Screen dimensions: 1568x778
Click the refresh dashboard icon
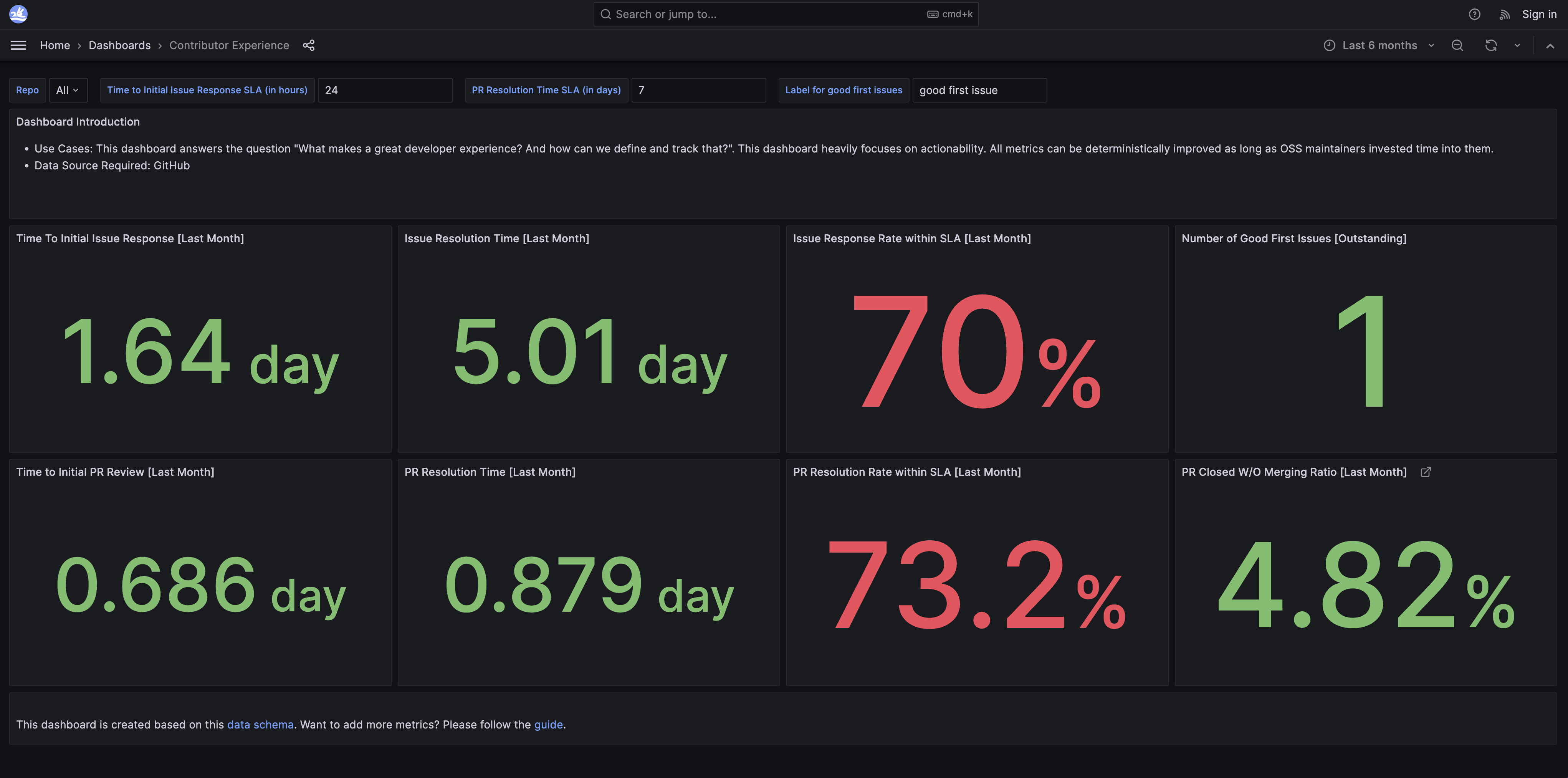click(1491, 46)
